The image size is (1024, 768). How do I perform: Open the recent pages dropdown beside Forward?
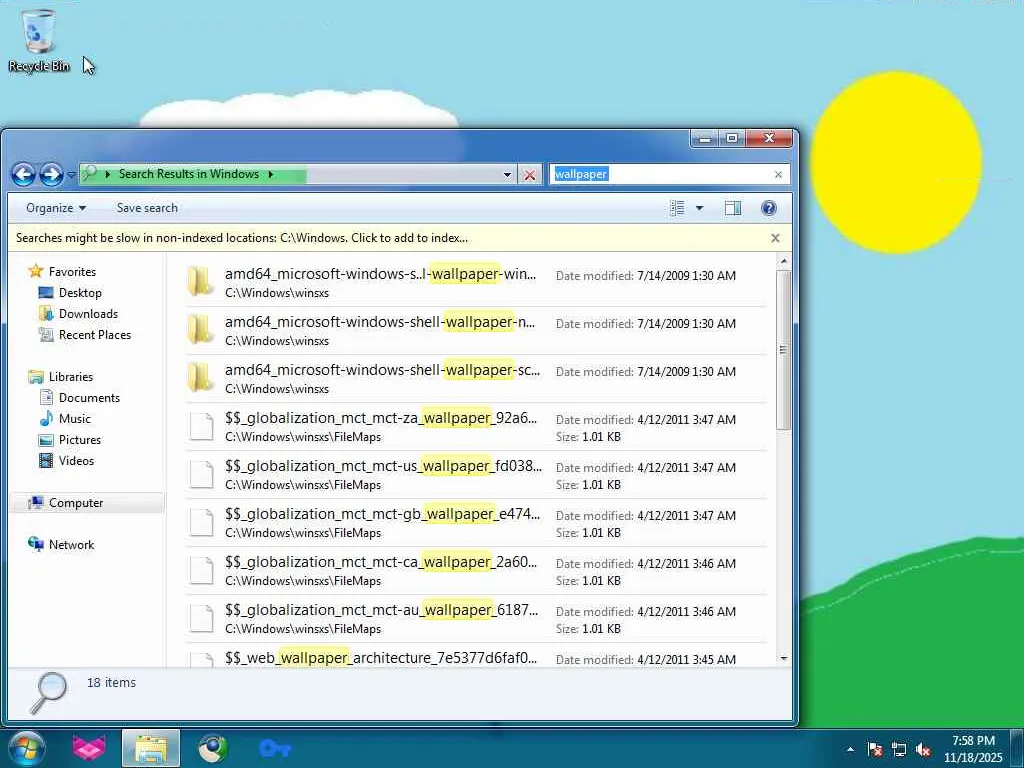click(x=71, y=175)
